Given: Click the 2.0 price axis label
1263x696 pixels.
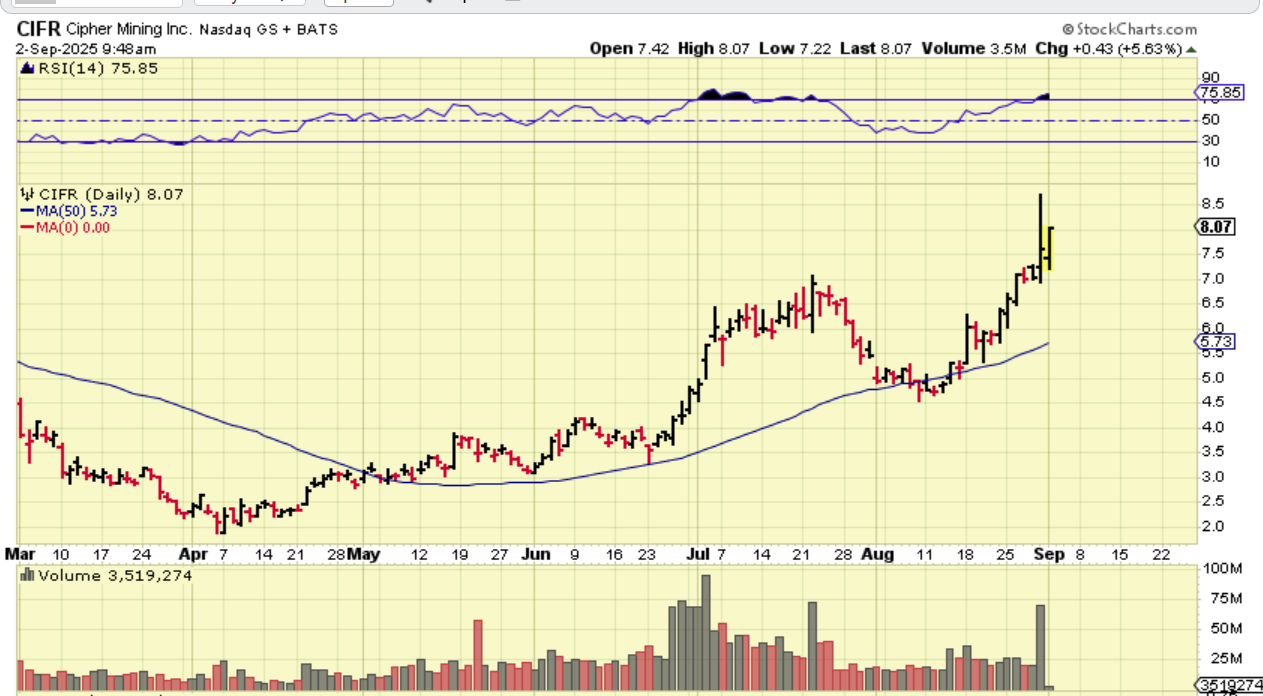Looking at the screenshot, I should pos(1215,526).
